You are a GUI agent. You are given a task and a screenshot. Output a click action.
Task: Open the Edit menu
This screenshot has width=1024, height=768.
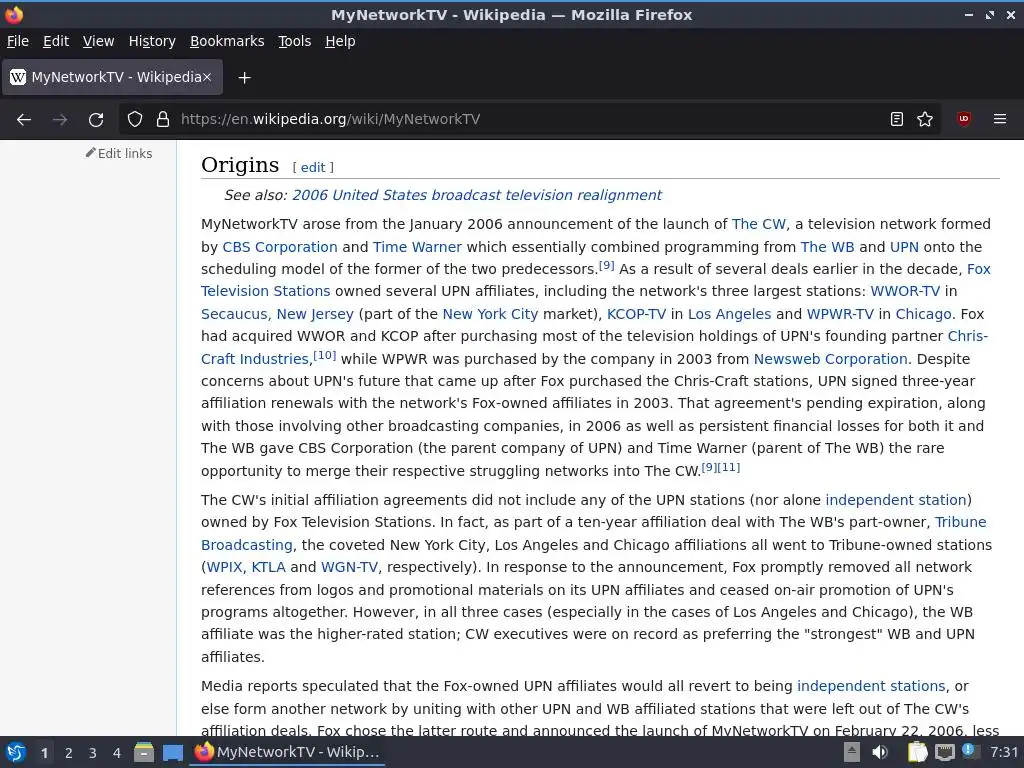tap(56, 41)
